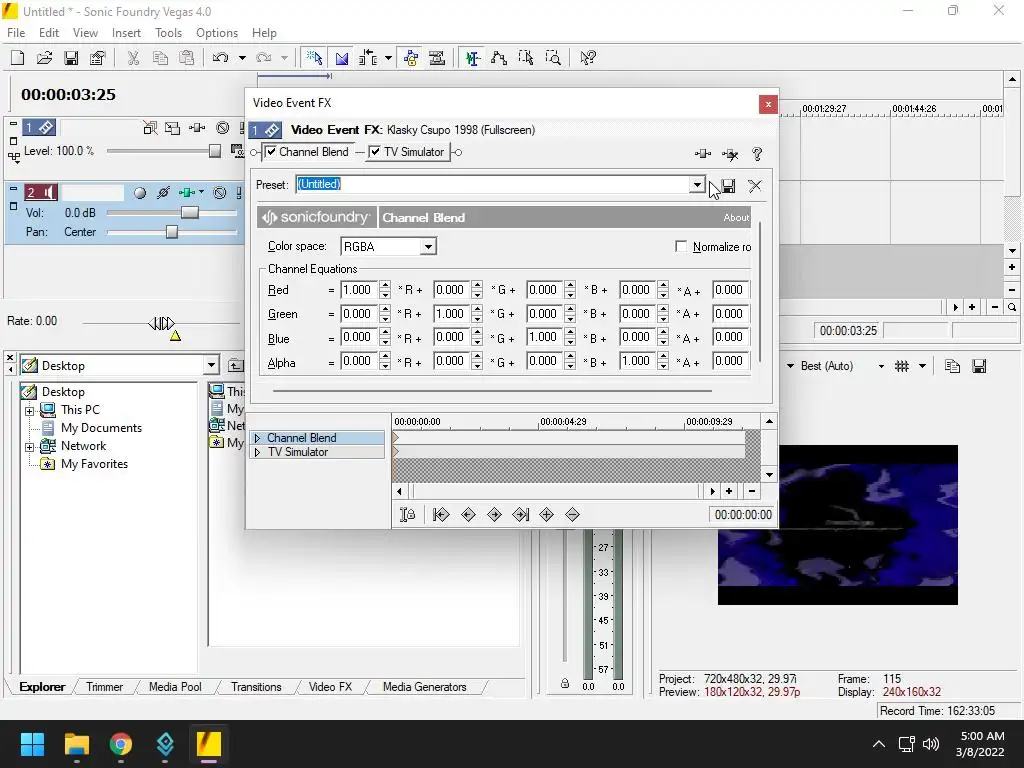The image size is (1024, 768).
Task: Switch to the Video FX tab
Action: click(x=330, y=687)
